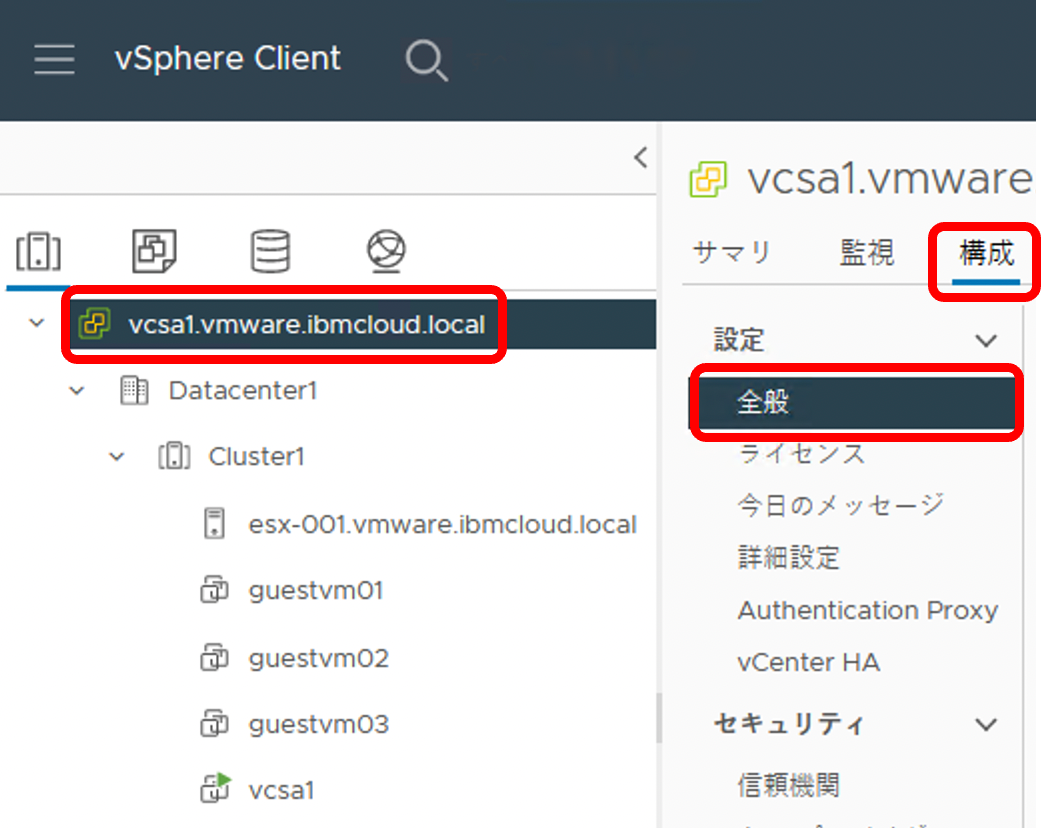This screenshot has height=828, width=1042.
Task: Click the guestvm01 VM icon
Action: coord(214,590)
